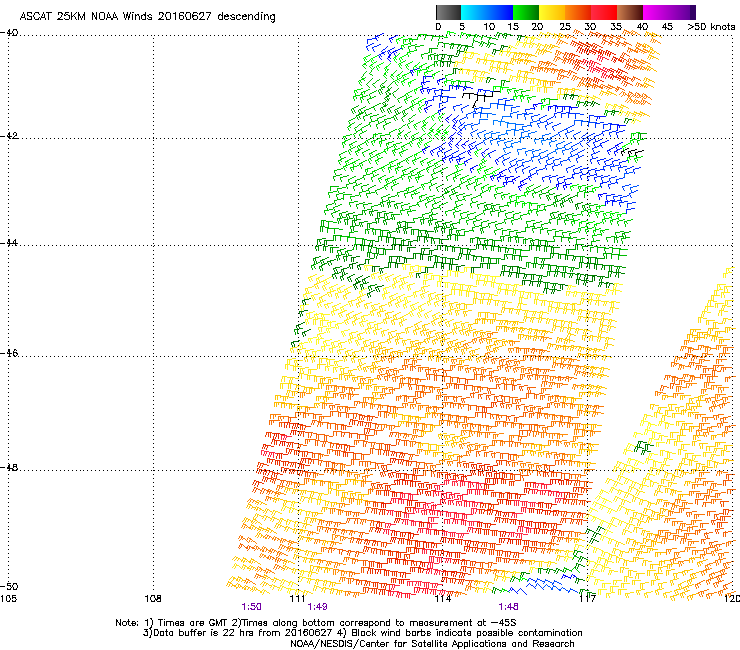Click the latitude label -50
This screenshot has height=650, width=740.
[x=9, y=586]
